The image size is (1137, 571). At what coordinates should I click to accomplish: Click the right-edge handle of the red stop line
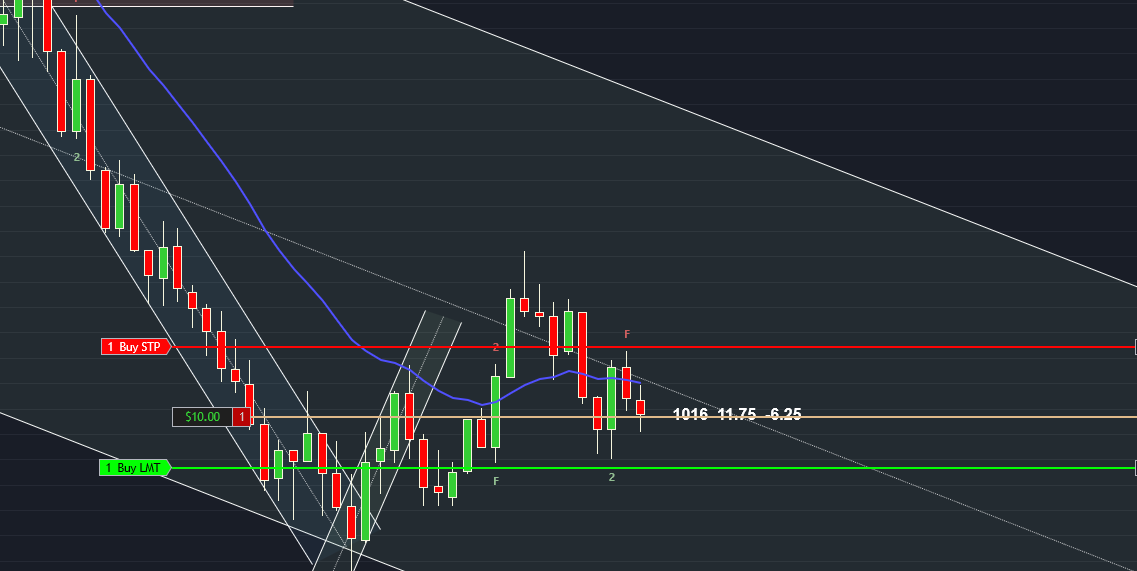pos(1134,347)
